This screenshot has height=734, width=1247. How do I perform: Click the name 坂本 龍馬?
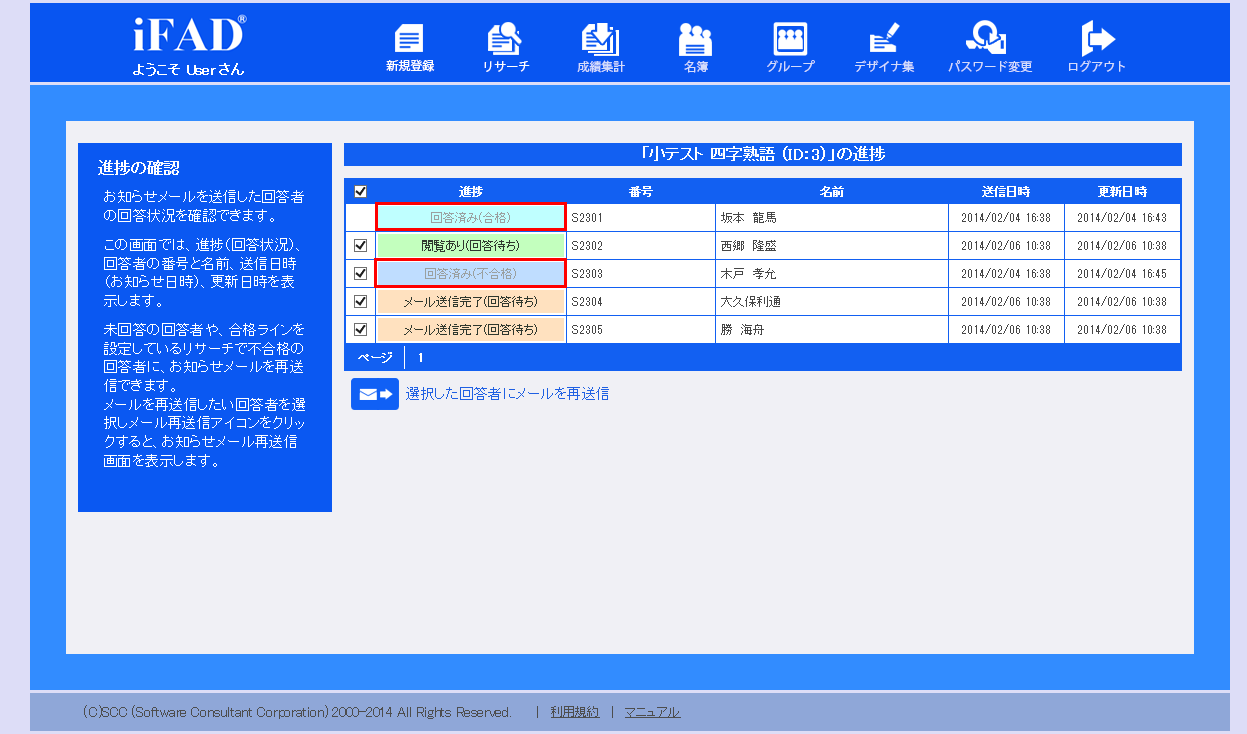pos(749,217)
